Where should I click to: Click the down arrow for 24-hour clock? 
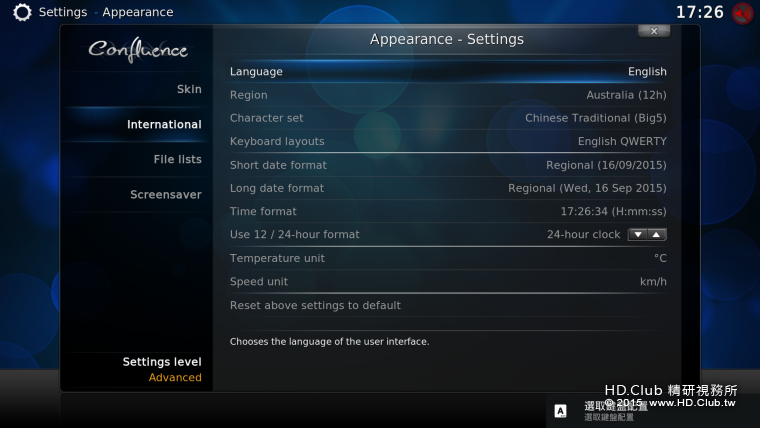coord(638,235)
